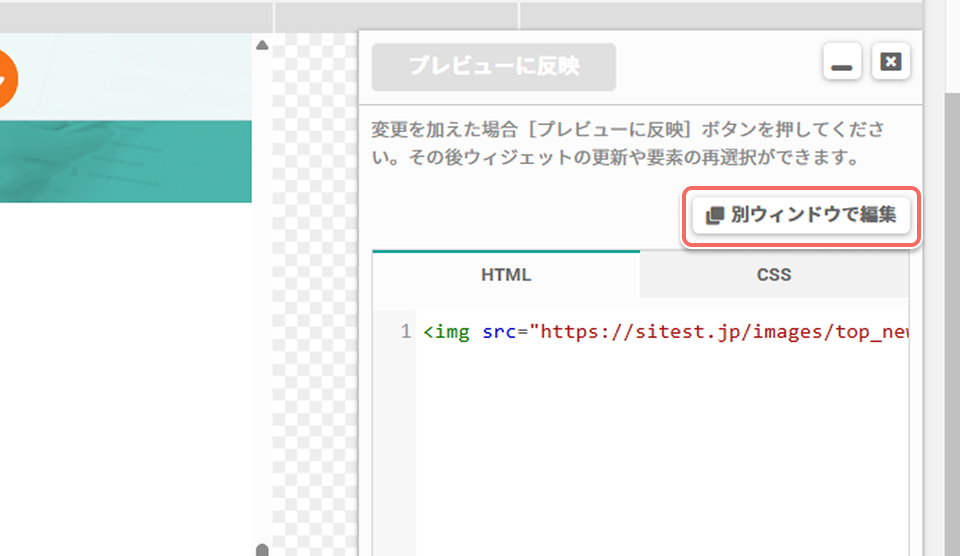Click the teal banner image in the preview

[x=126, y=161]
